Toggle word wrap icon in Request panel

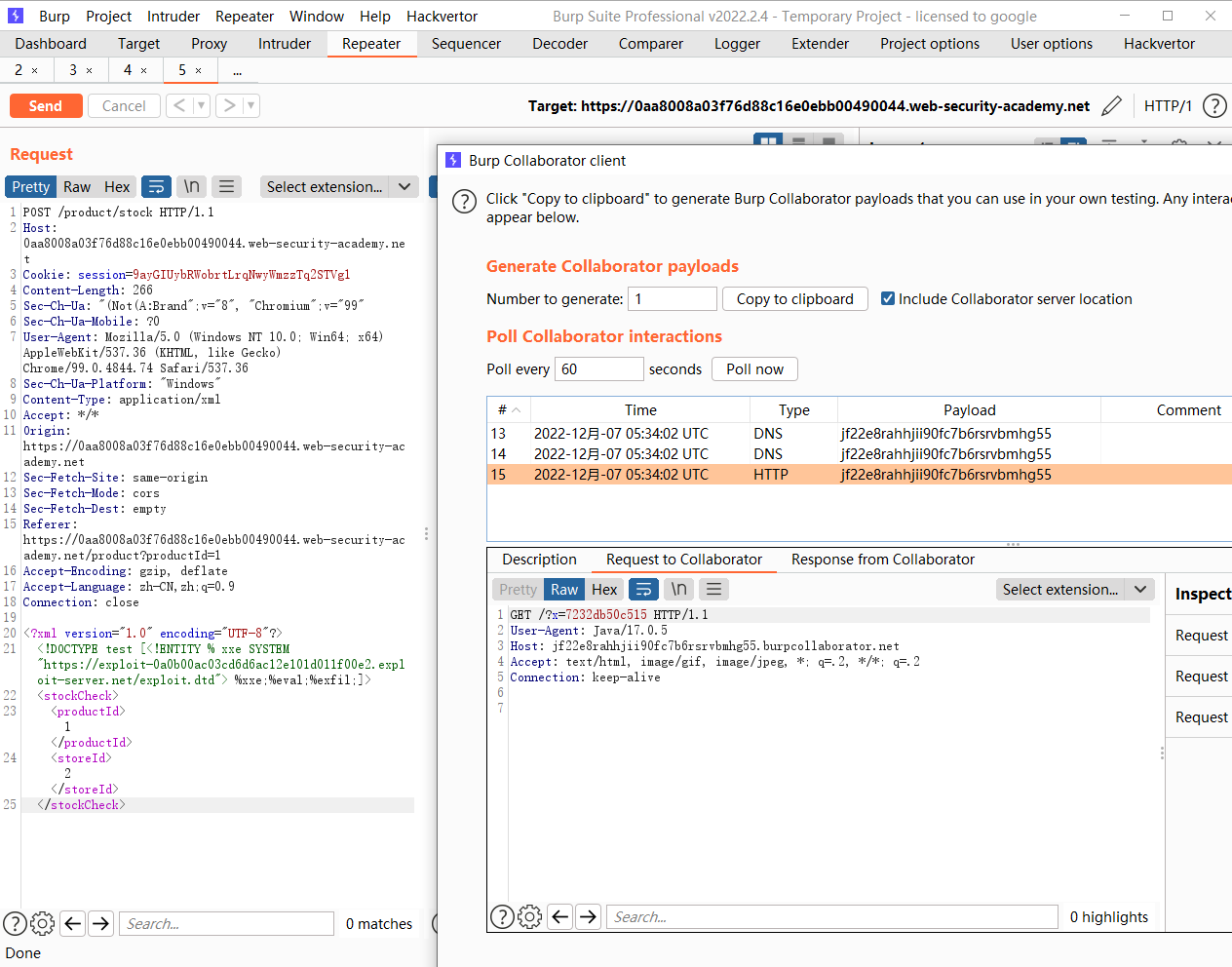[156, 187]
